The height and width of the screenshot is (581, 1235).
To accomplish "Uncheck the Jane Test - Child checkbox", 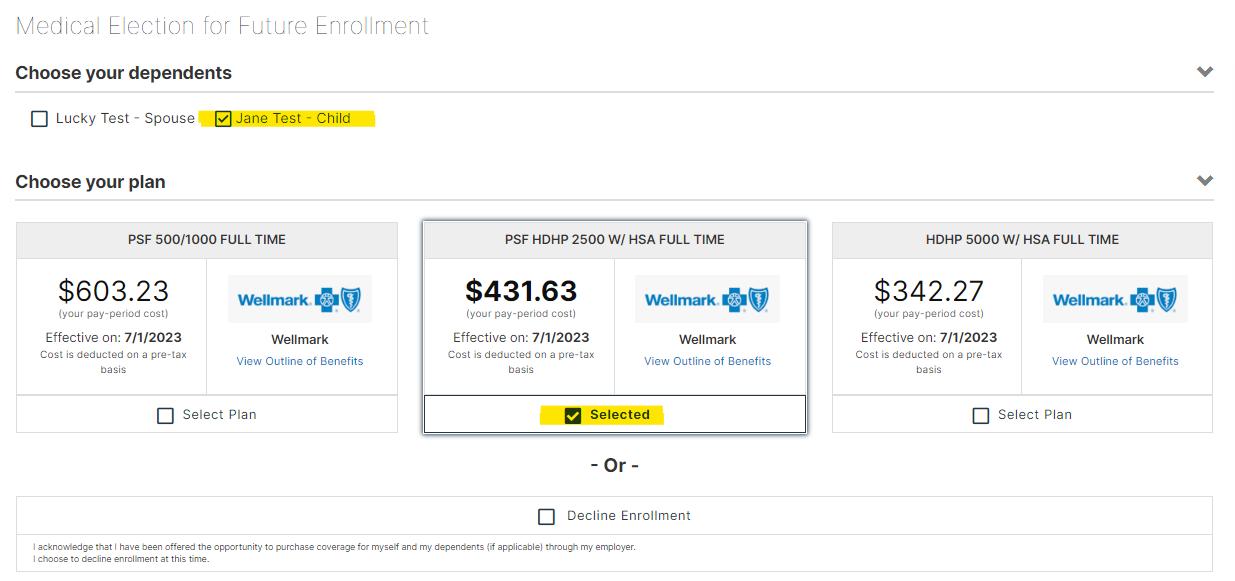I will click(224, 119).
